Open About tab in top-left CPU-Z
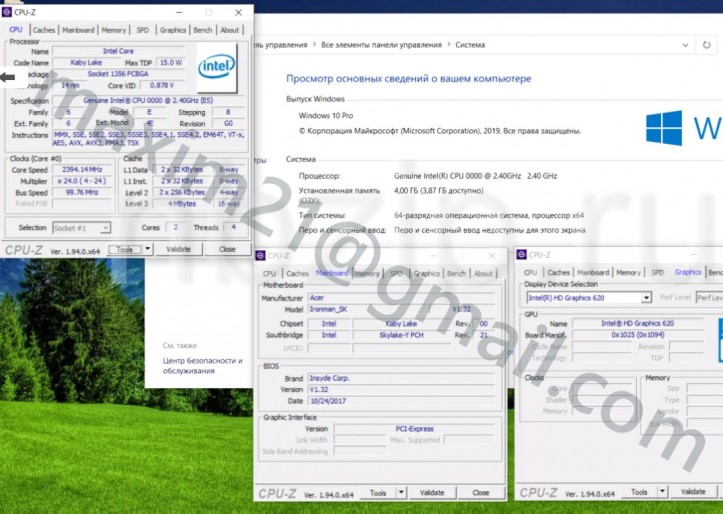Screen dimensions: 723x514 click(x=229, y=30)
